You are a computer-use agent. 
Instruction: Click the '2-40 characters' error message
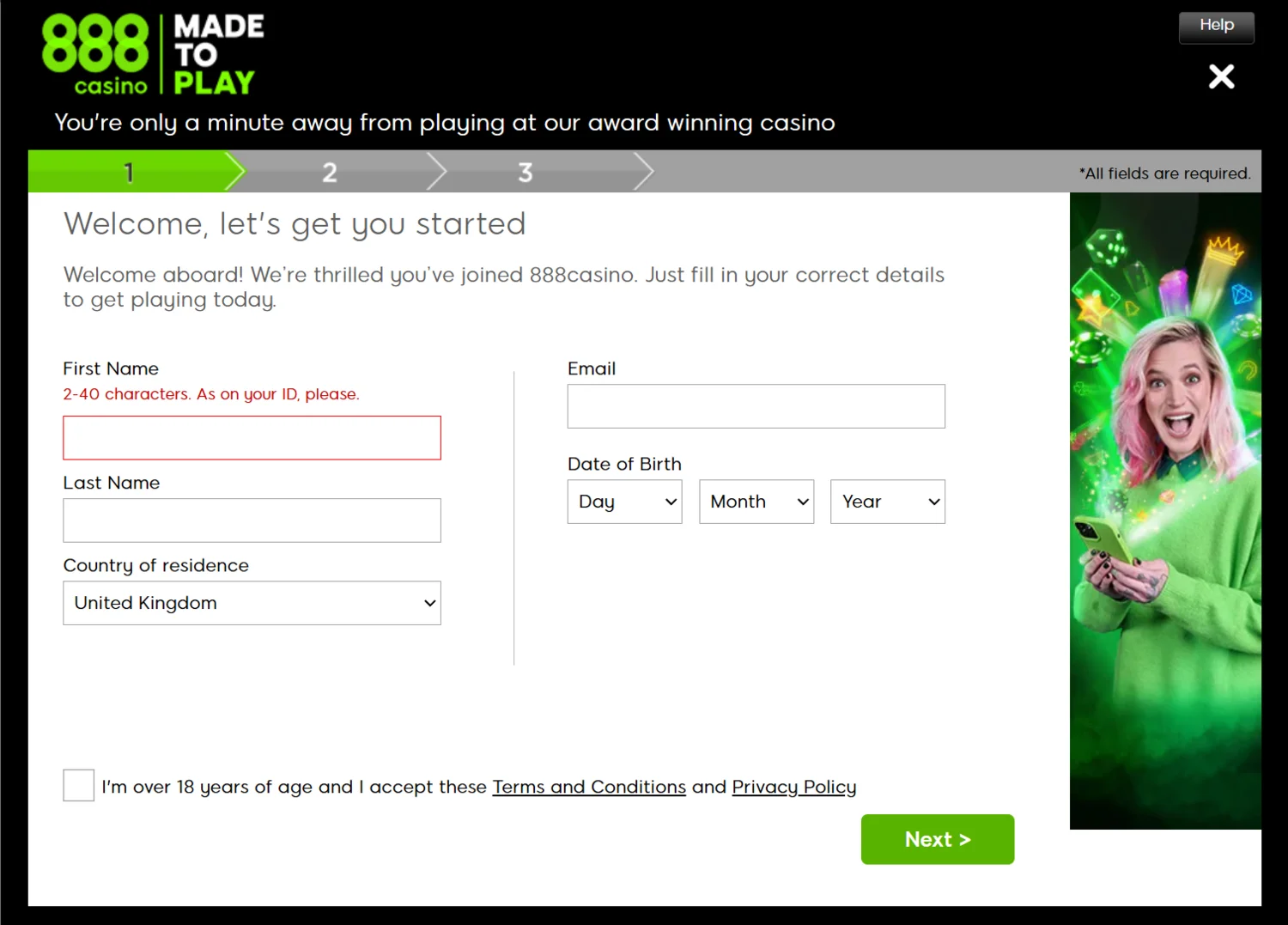click(211, 394)
